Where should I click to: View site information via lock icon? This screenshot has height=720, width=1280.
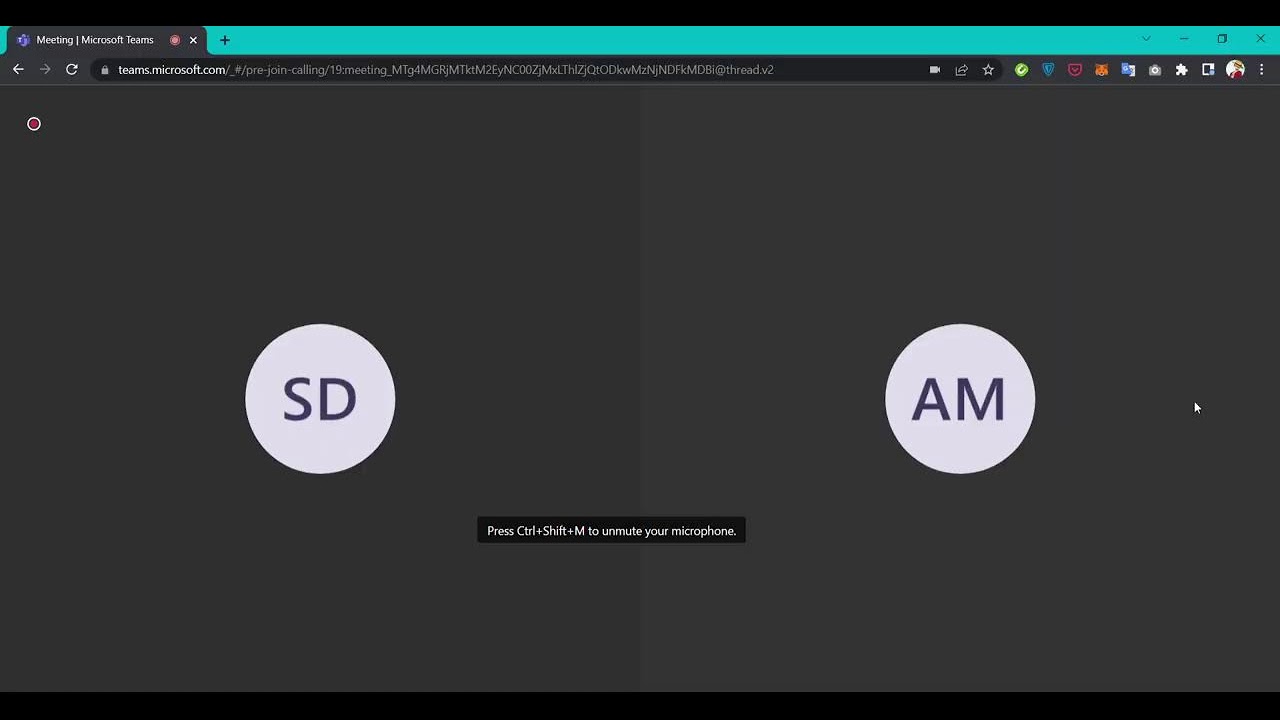[x=105, y=70]
